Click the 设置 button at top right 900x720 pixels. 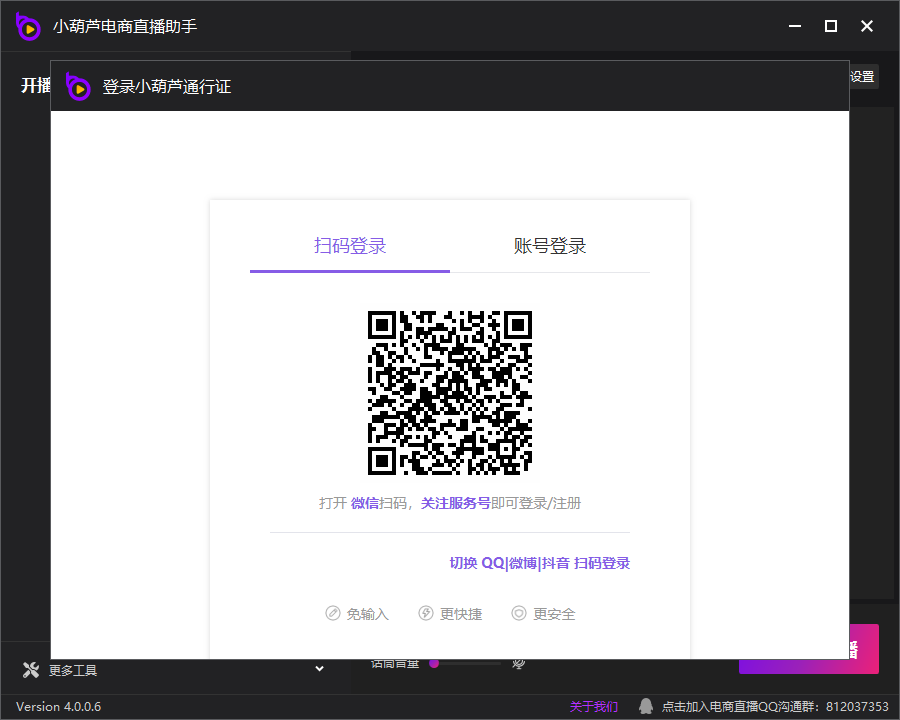click(862, 77)
